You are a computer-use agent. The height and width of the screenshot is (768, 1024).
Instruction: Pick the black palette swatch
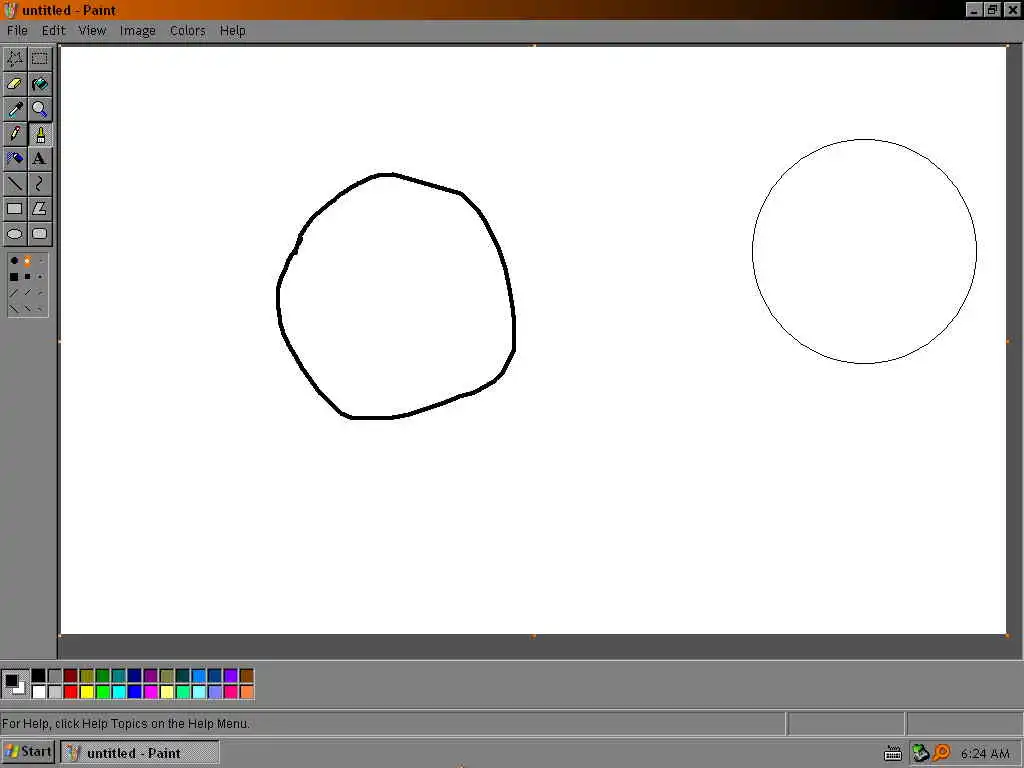(39, 675)
